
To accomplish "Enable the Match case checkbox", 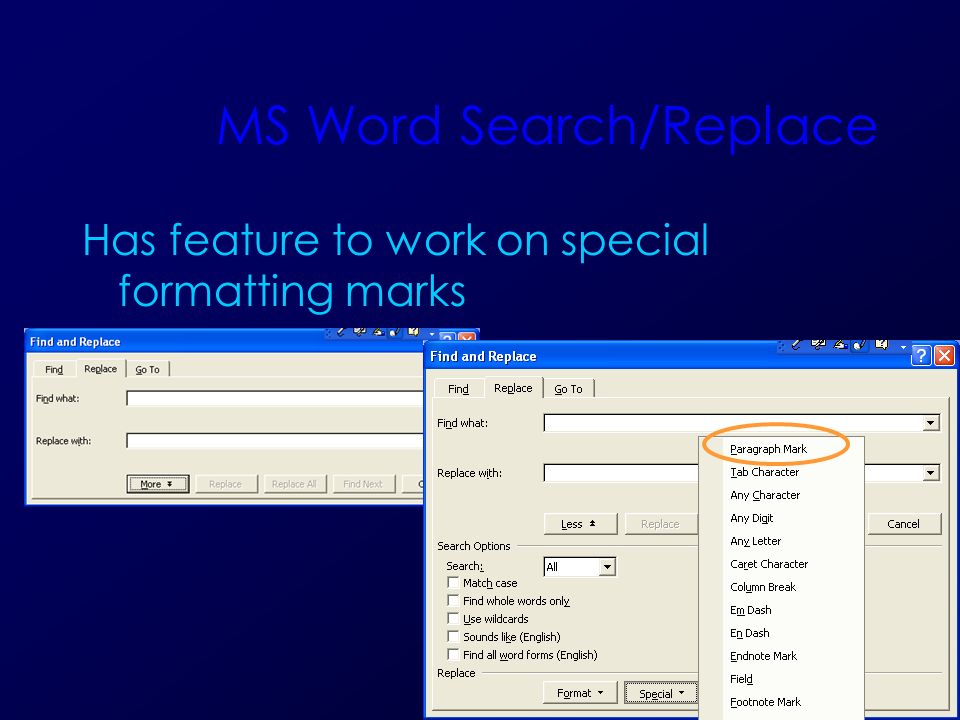I will coord(453,582).
